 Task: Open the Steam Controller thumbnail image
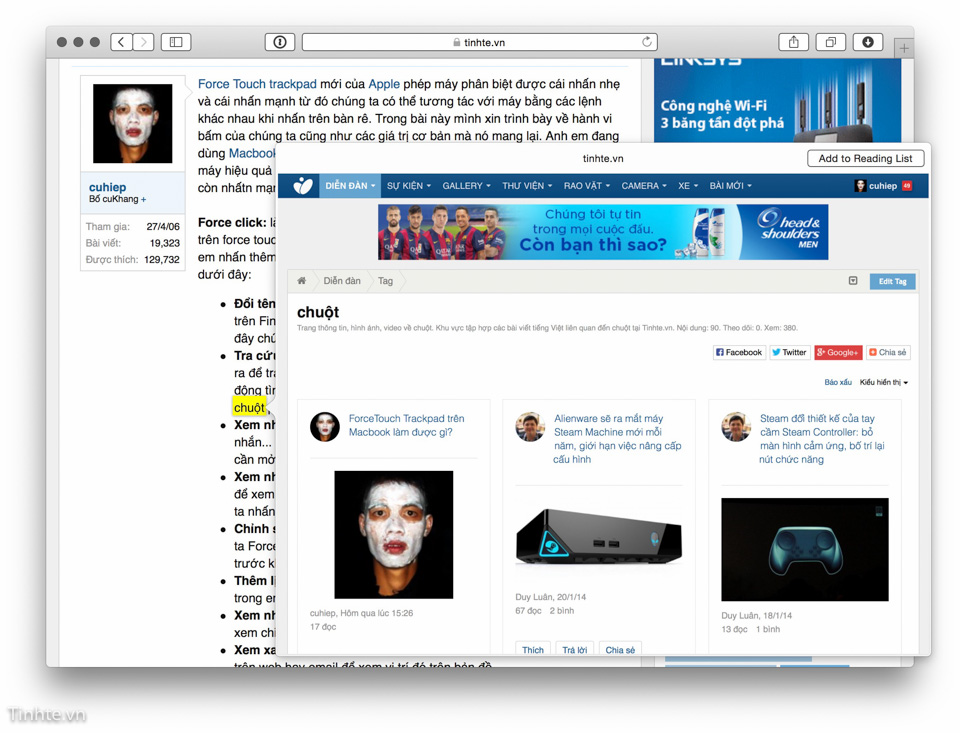pyautogui.click(x=804, y=549)
